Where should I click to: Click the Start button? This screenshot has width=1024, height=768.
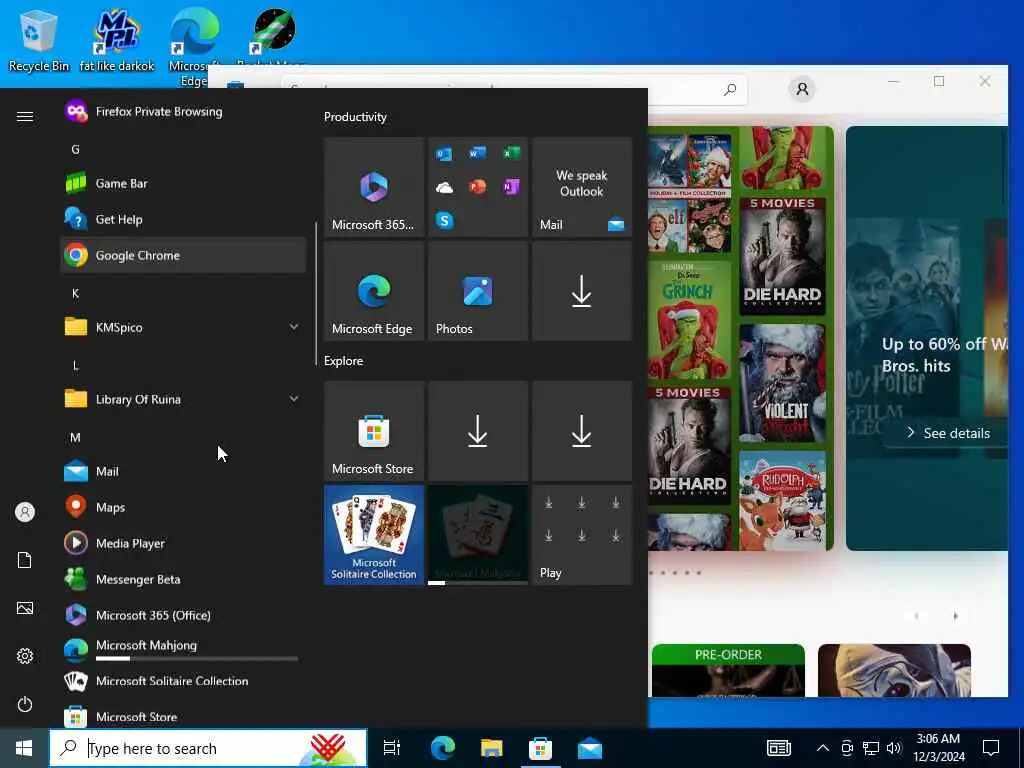coord(24,748)
